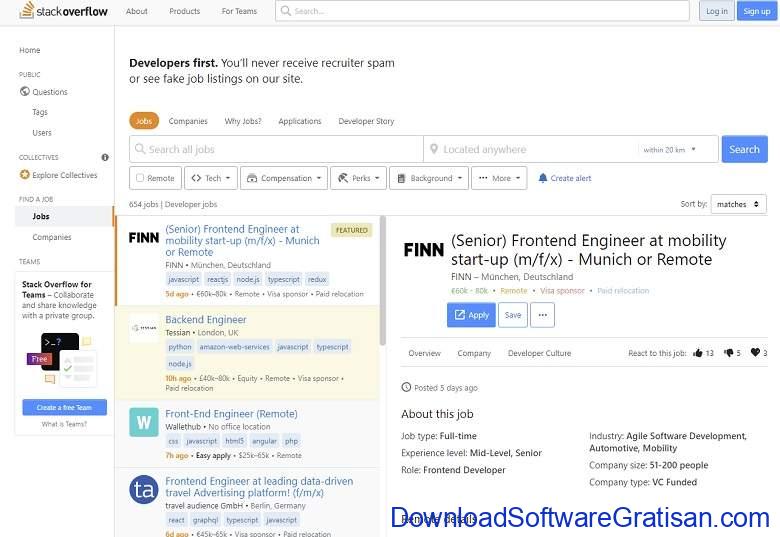Open the Sort by matches dropdown
Image resolution: width=780 pixels, height=537 pixels.
(739, 204)
